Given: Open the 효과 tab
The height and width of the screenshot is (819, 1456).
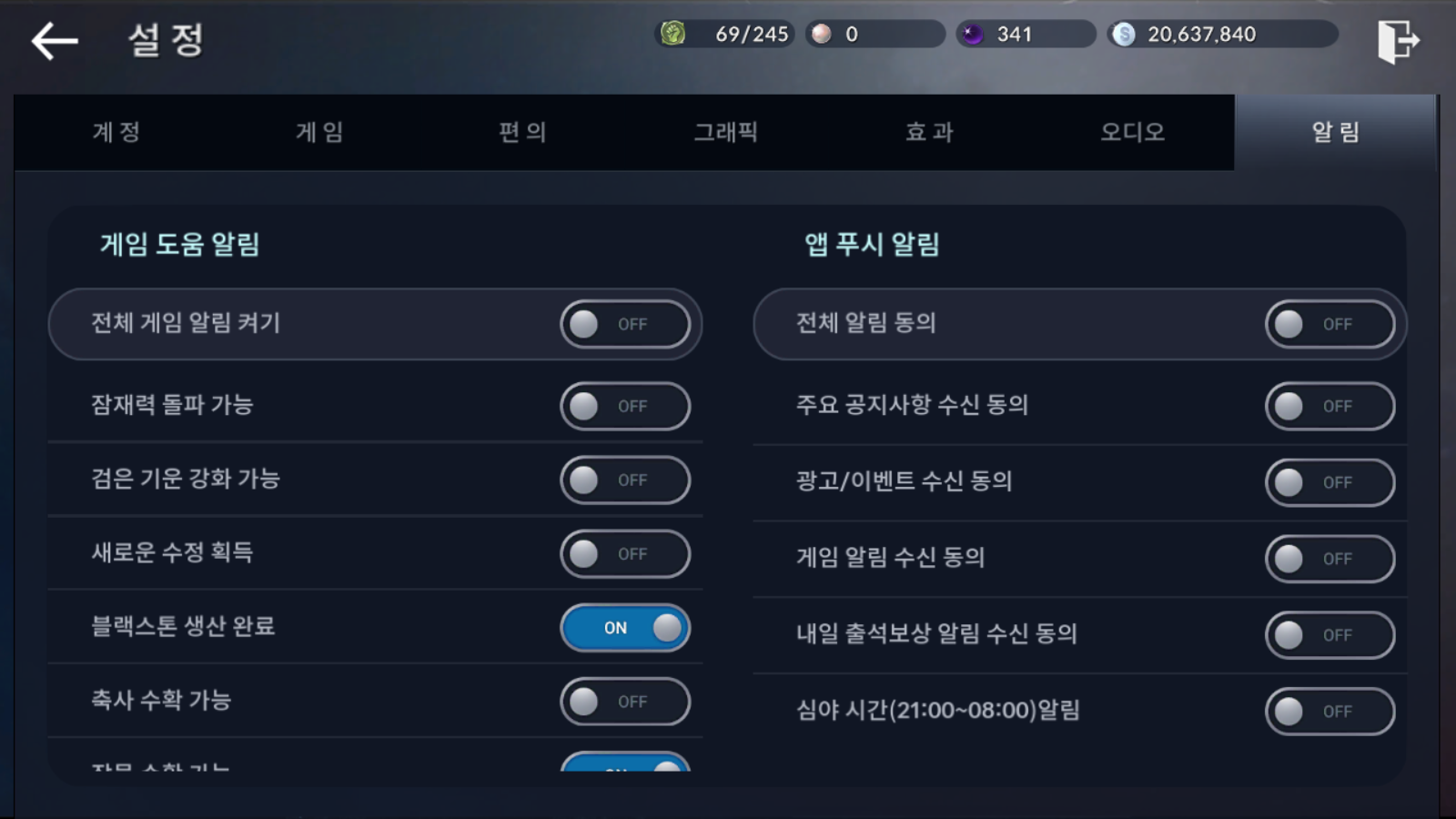Looking at the screenshot, I should click(929, 132).
